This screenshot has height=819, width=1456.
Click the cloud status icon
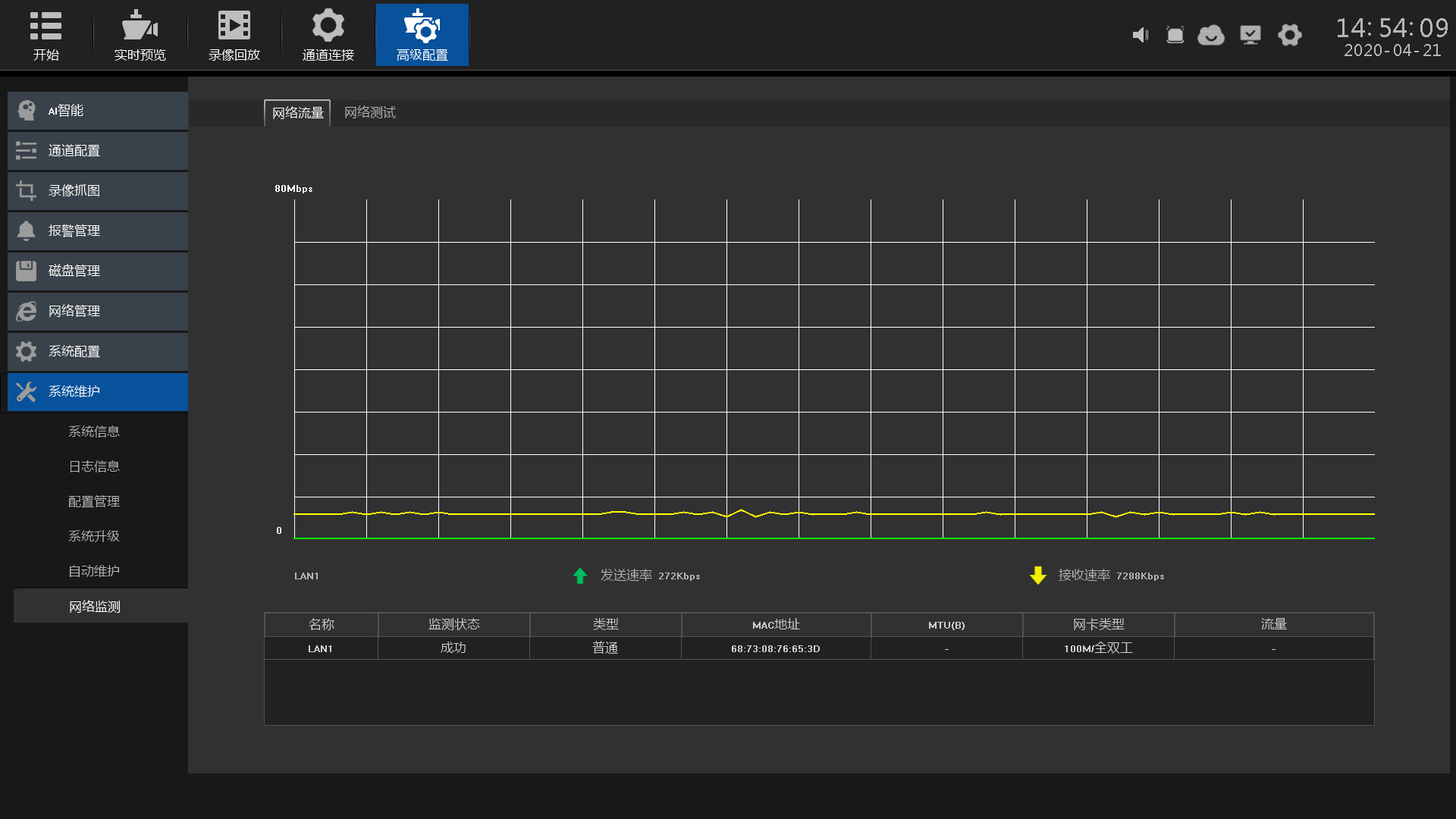(x=1211, y=35)
